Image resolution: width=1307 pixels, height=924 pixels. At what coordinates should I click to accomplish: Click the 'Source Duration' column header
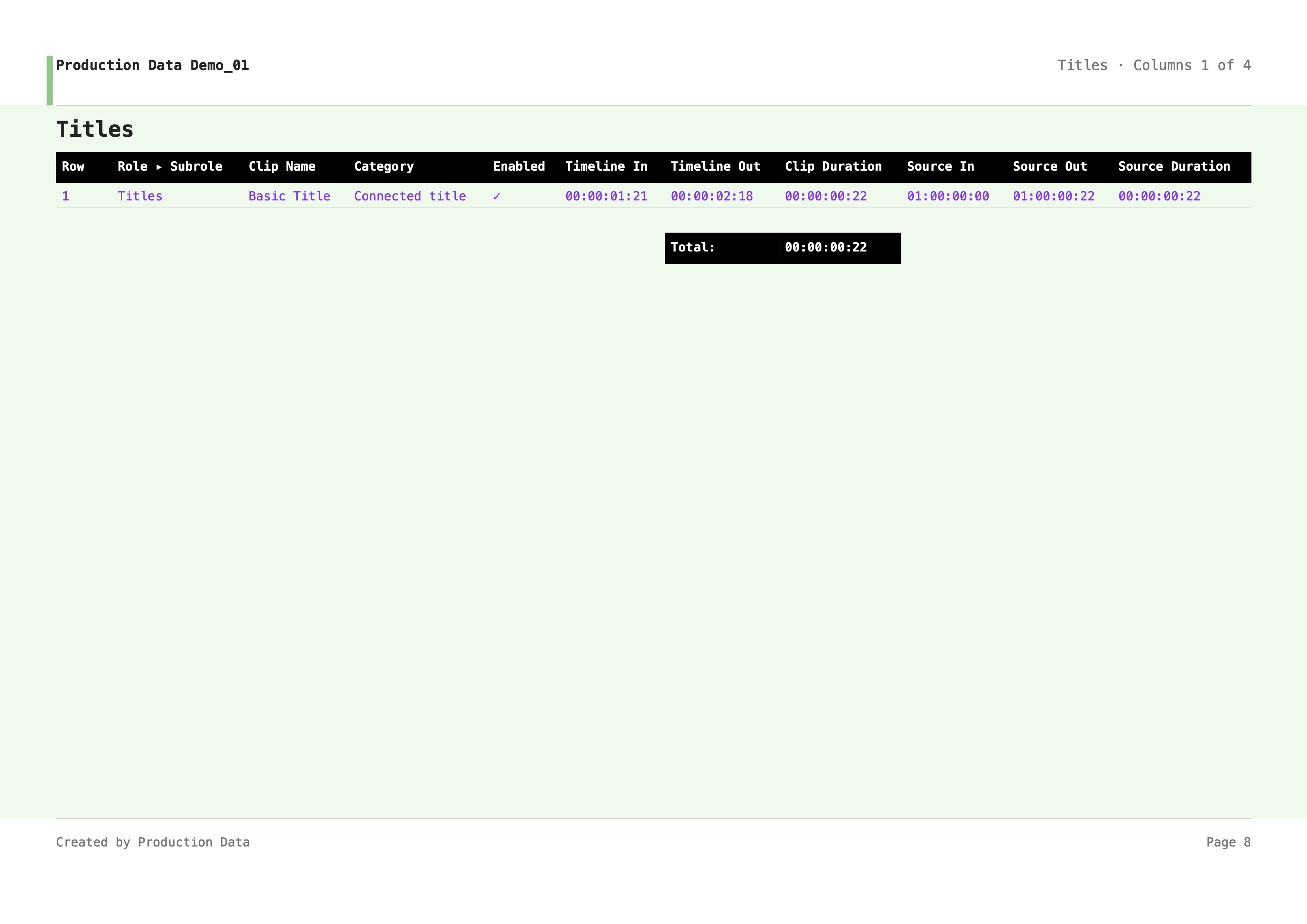pos(1174,167)
